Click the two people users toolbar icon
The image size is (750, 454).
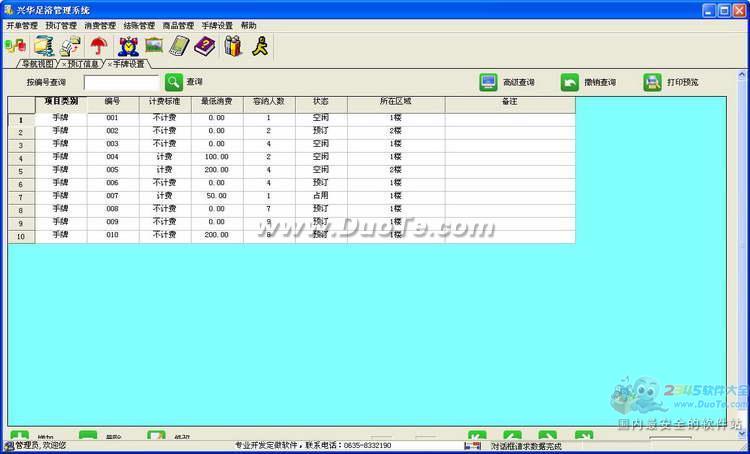pyautogui.click(x=233, y=46)
